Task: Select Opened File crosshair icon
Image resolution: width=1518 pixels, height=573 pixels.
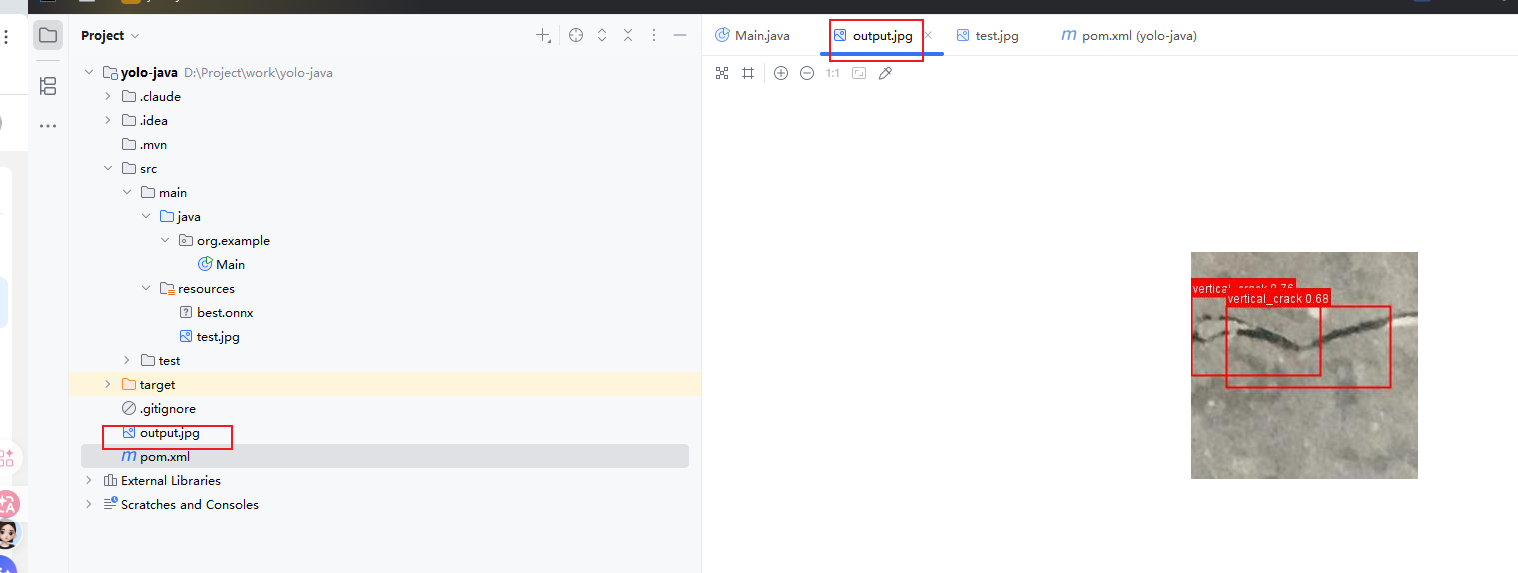Action: click(x=576, y=35)
